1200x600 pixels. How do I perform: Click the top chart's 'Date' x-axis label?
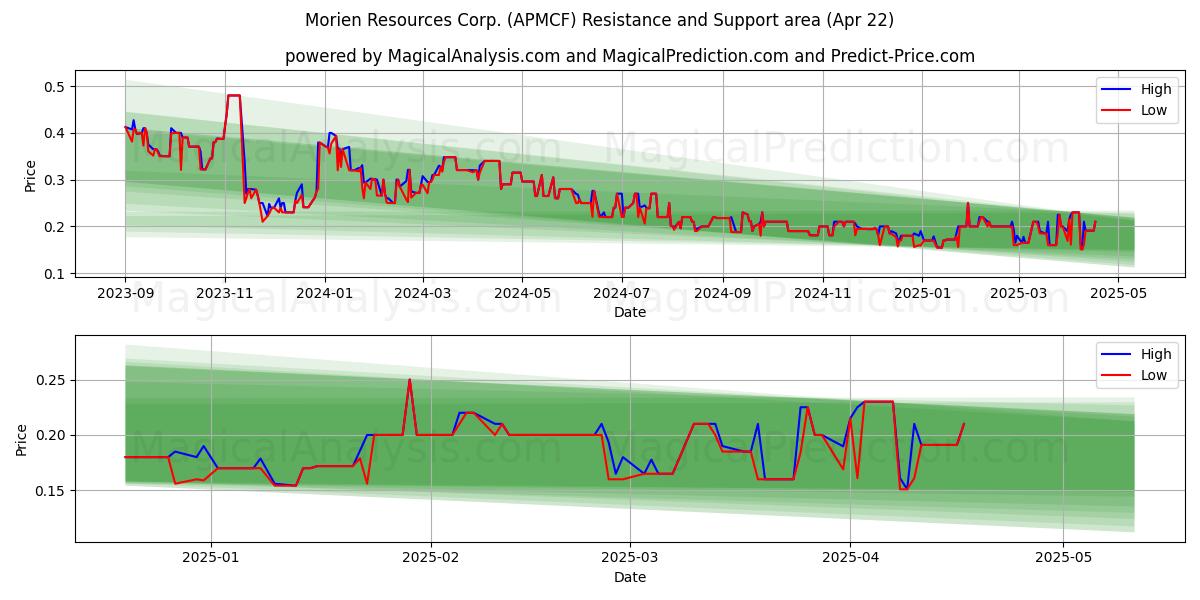tap(630, 312)
